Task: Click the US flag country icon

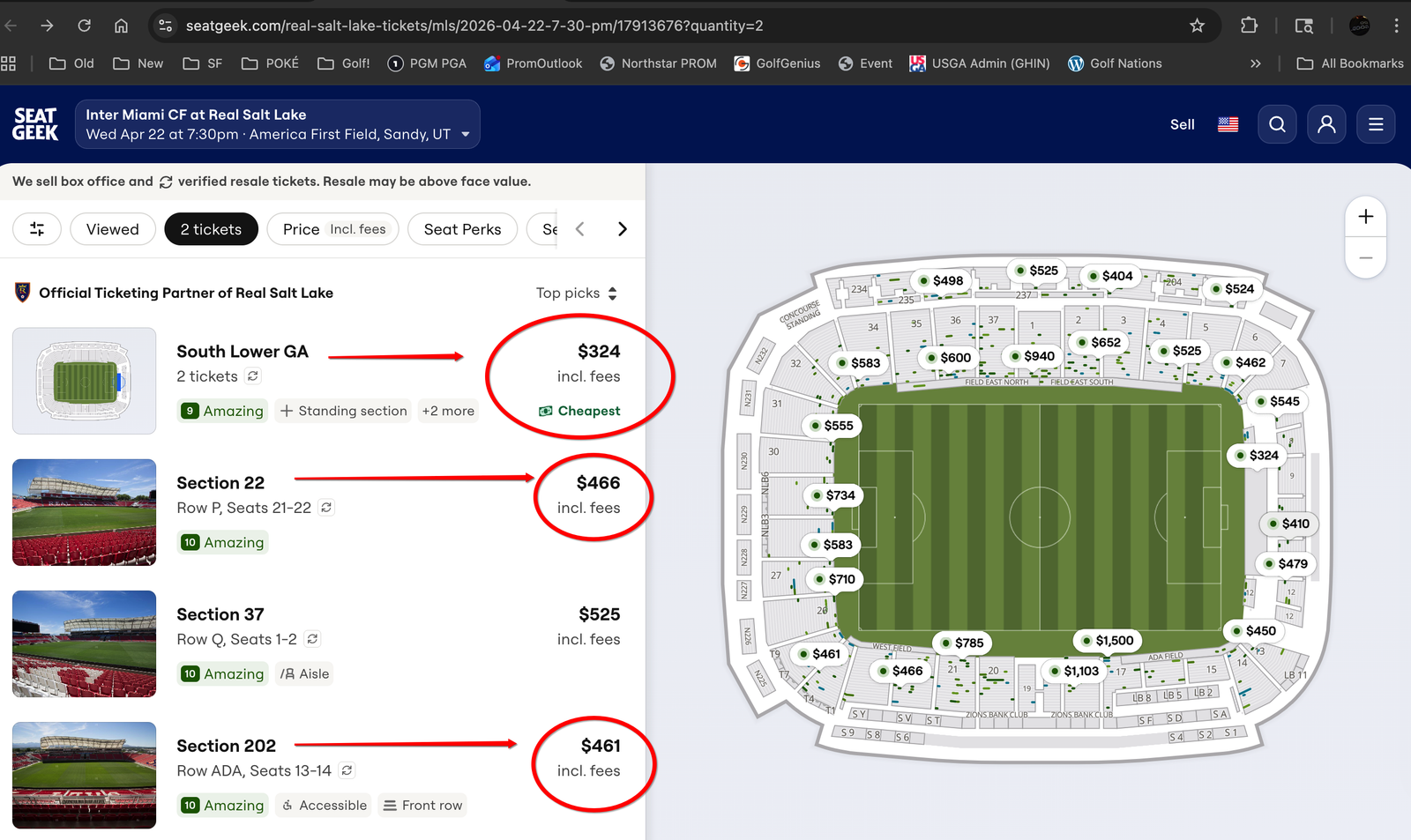Action: pos(1228,124)
